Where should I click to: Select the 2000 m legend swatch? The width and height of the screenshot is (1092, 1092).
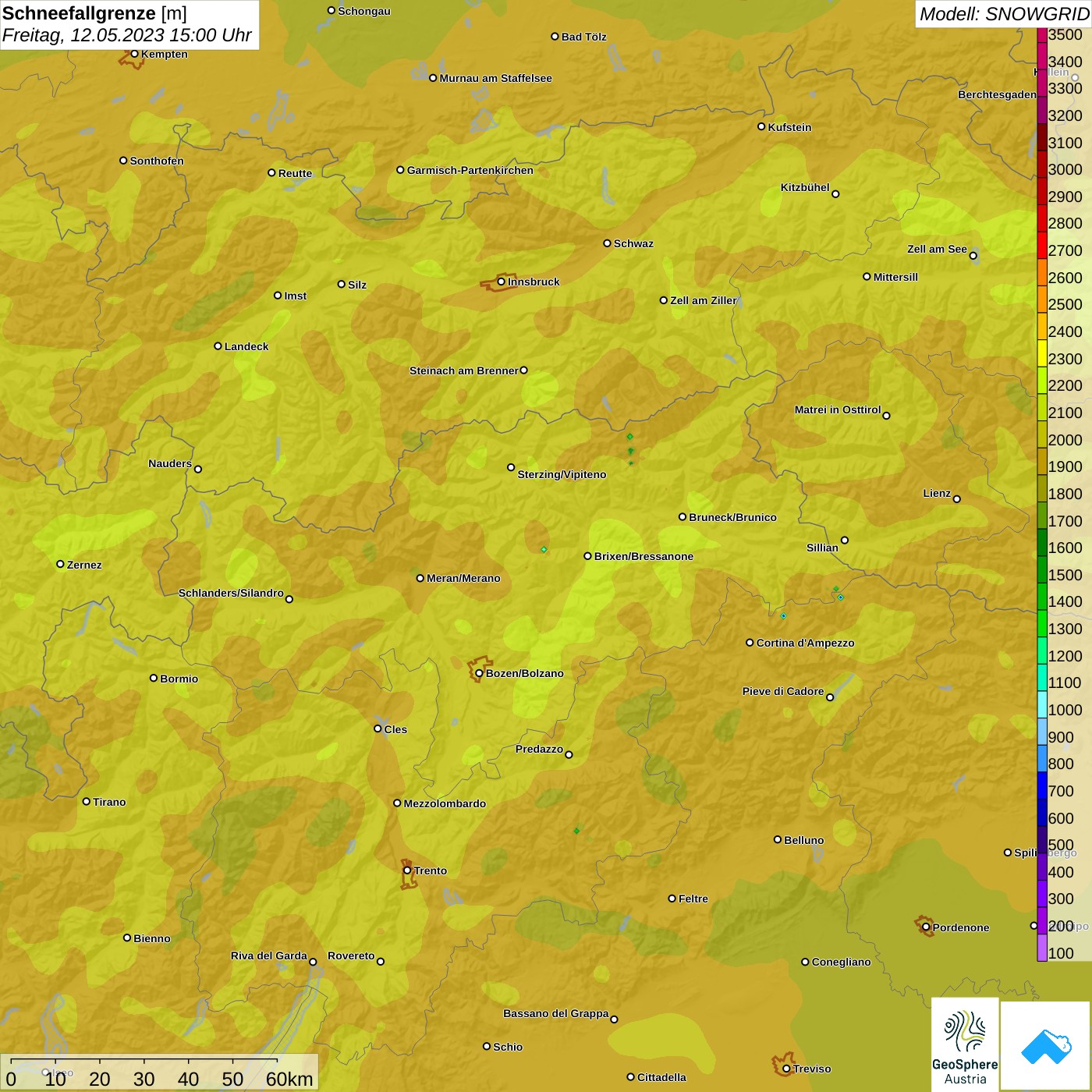coord(1042,435)
